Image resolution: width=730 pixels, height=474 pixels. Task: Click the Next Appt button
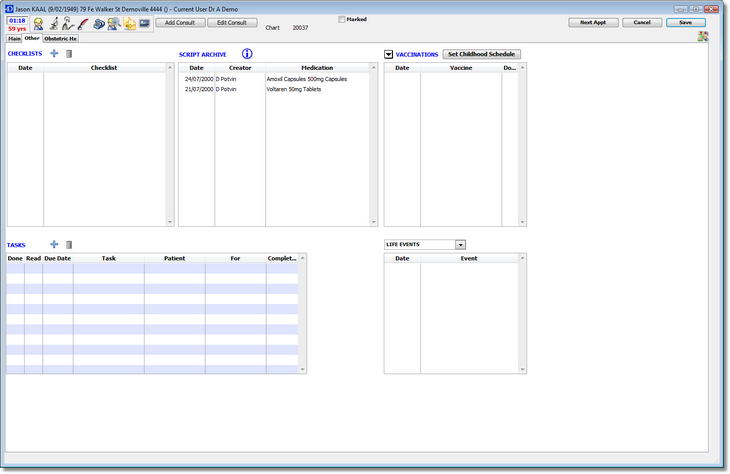coord(593,22)
